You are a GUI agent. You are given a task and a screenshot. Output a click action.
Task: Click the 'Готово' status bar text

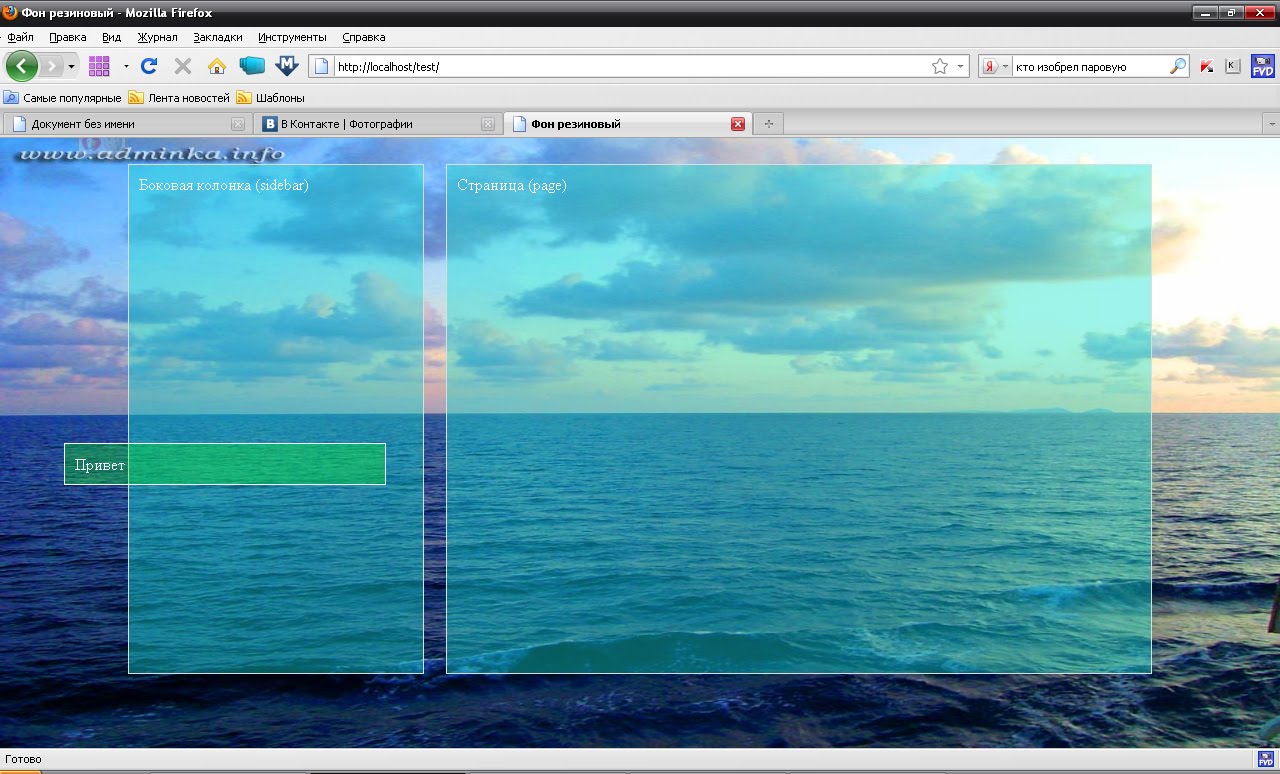coord(23,760)
